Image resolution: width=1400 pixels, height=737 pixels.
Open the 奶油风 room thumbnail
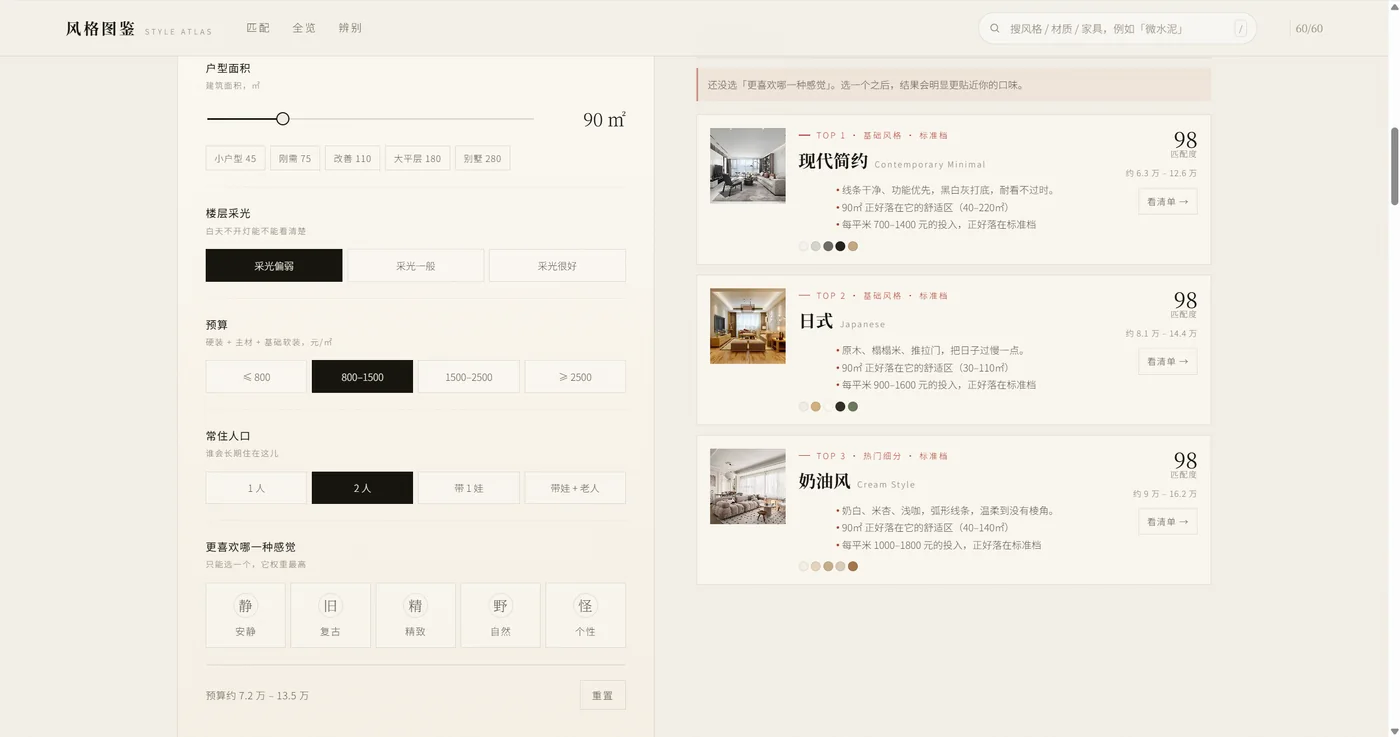tap(748, 486)
